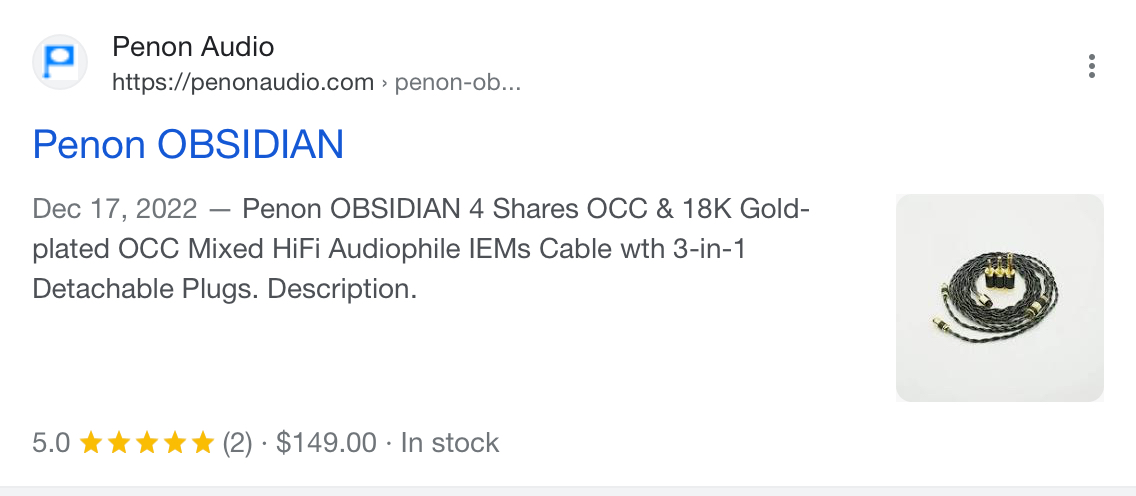Click the Penon Audio site name
Image resolution: width=1136 pixels, height=496 pixels.
(193, 48)
